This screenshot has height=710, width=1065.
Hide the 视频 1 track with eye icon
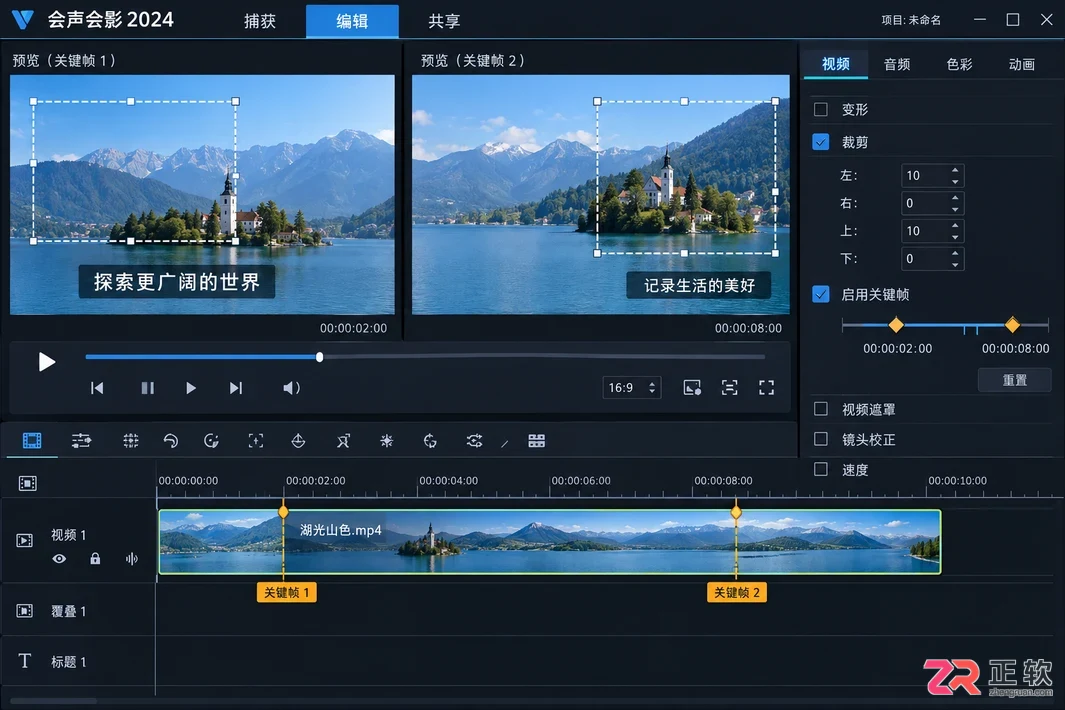coord(59,558)
